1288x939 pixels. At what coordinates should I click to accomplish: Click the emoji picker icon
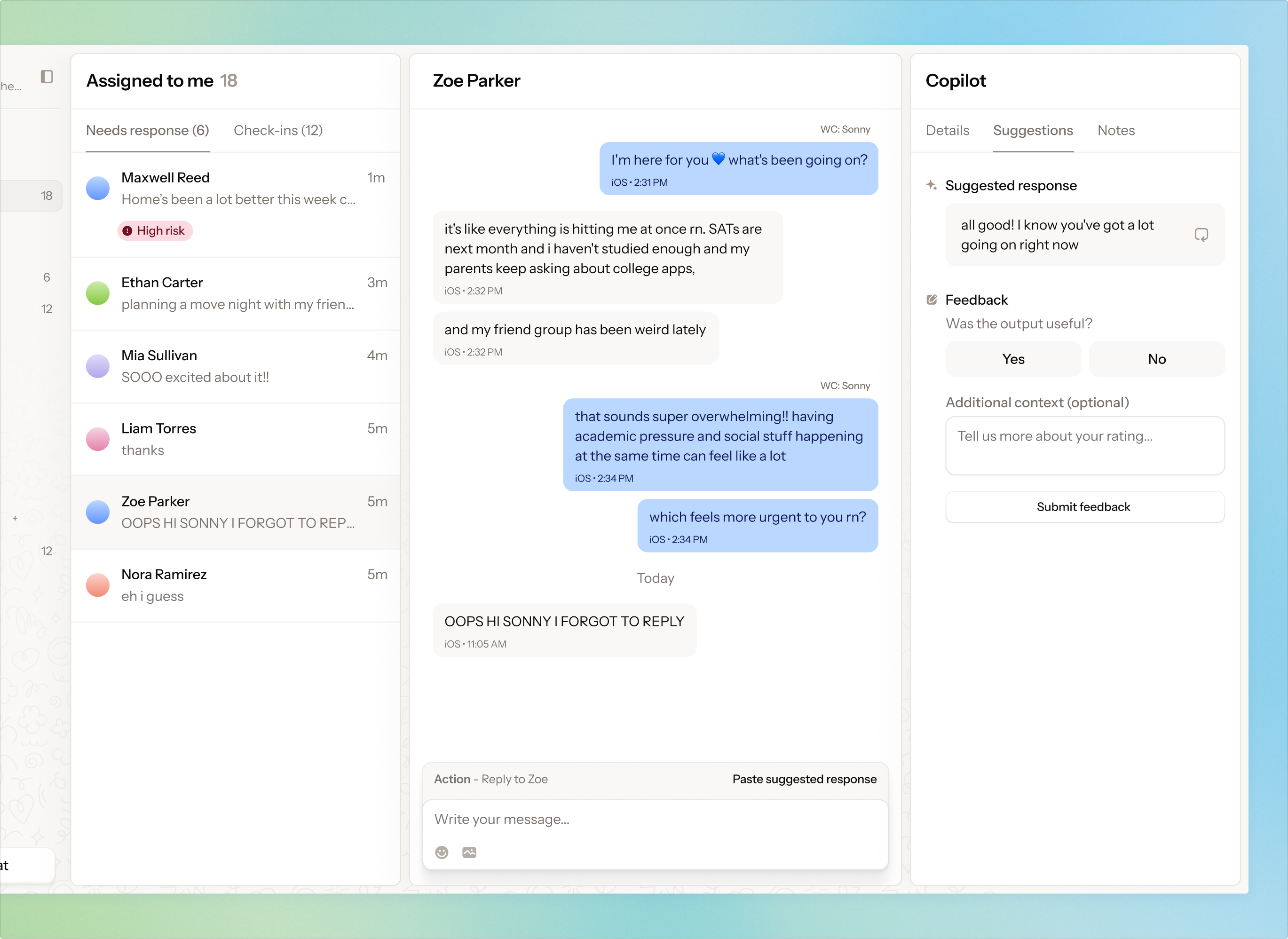[442, 852]
